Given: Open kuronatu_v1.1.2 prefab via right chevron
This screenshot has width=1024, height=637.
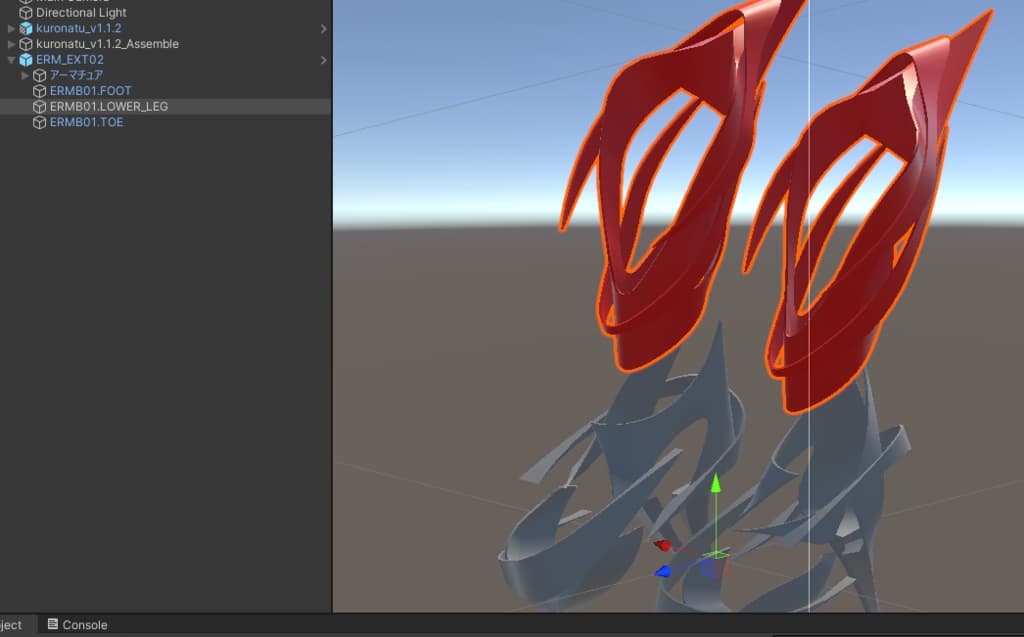Looking at the screenshot, I should point(323,29).
